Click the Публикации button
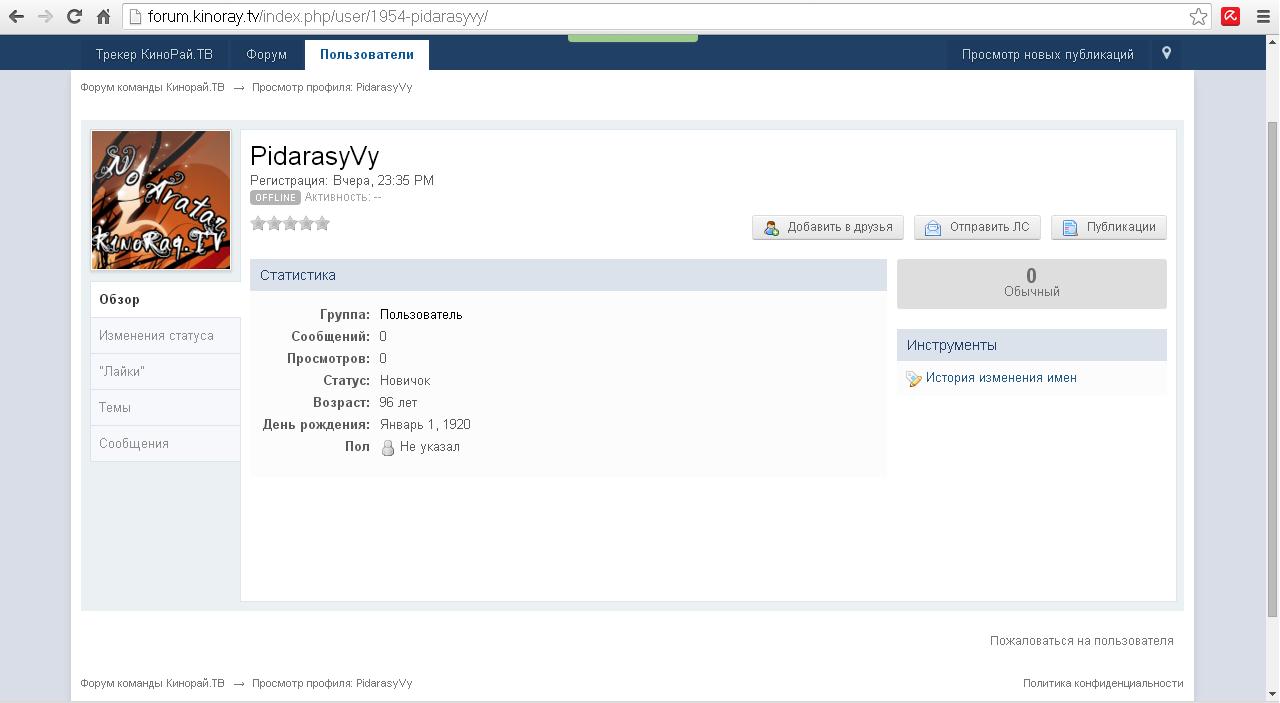The height and width of the screenshot is (703, 1280). pyautogui.click(x=1108, y=227)
